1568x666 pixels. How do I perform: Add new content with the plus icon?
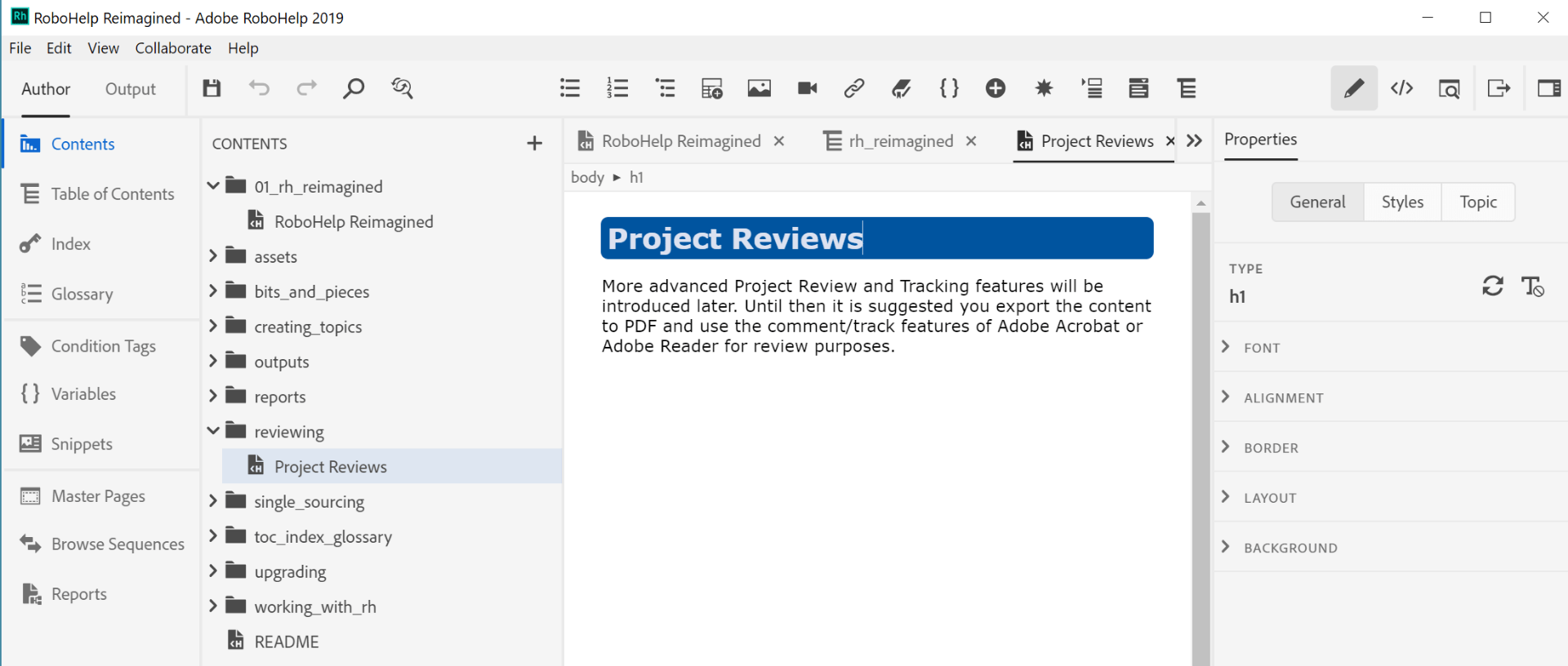[x=535, y=144]
